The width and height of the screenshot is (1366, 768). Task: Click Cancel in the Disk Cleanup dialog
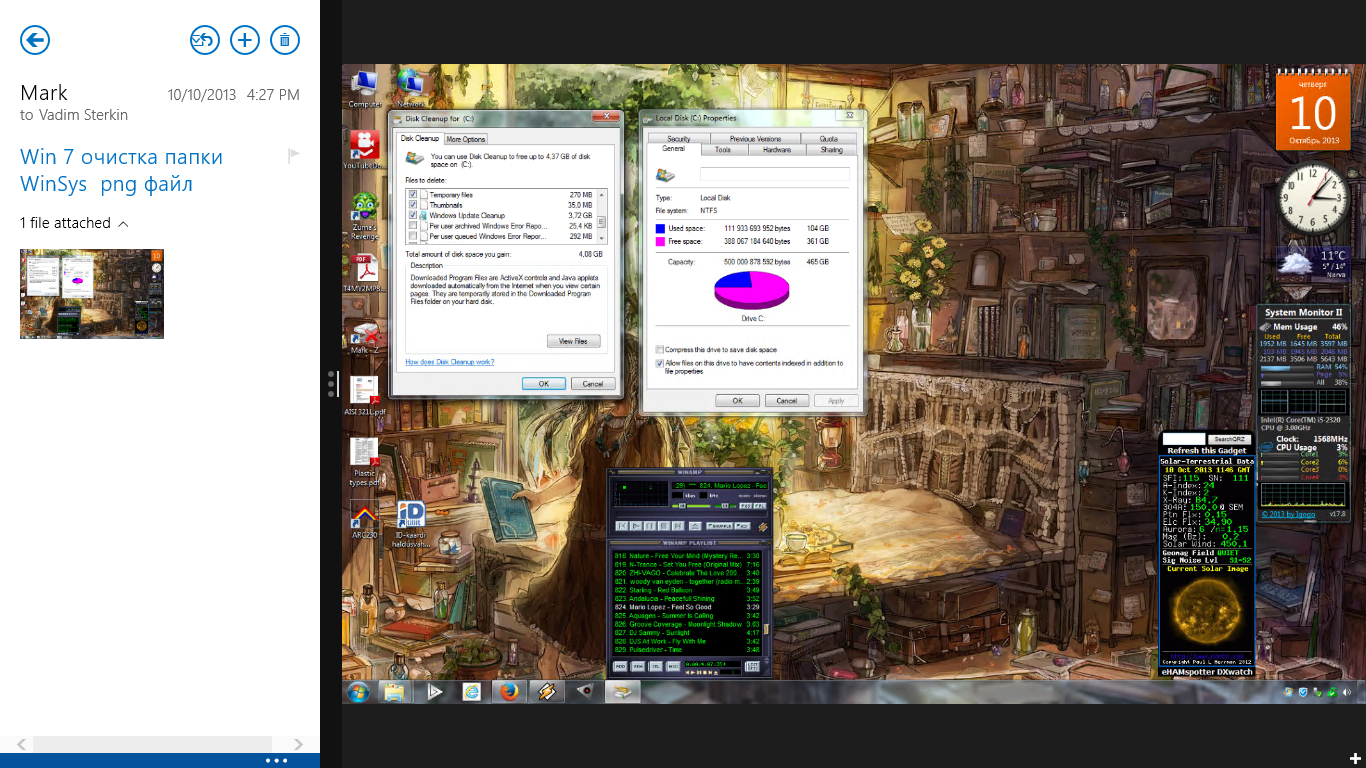[592, 383]
